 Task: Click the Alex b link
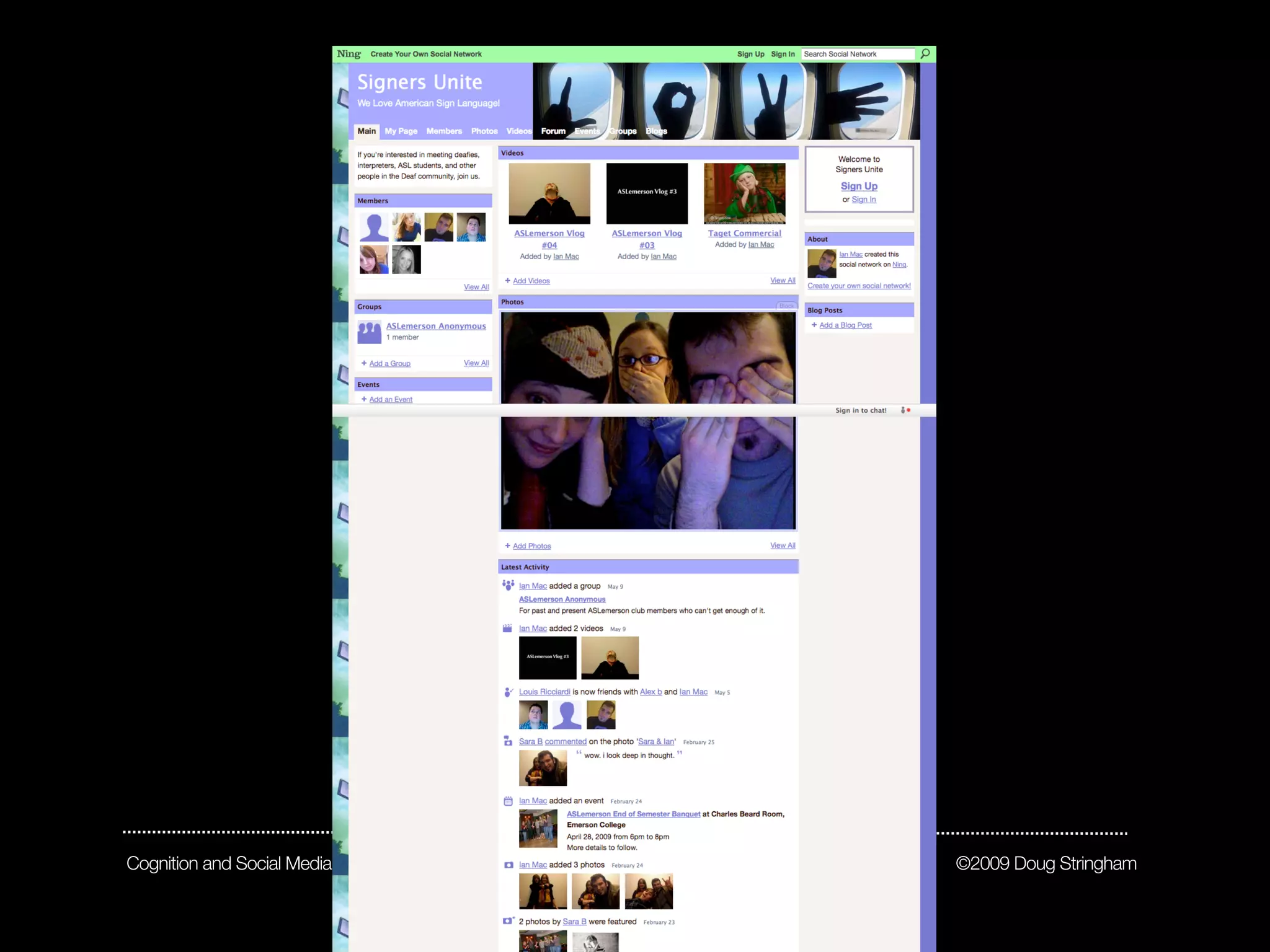[651, 692]
